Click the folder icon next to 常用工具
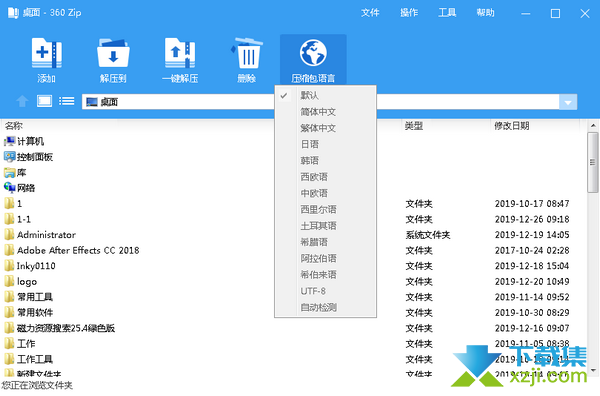Viewport: 600px width, 396px height. pos(9,297)
